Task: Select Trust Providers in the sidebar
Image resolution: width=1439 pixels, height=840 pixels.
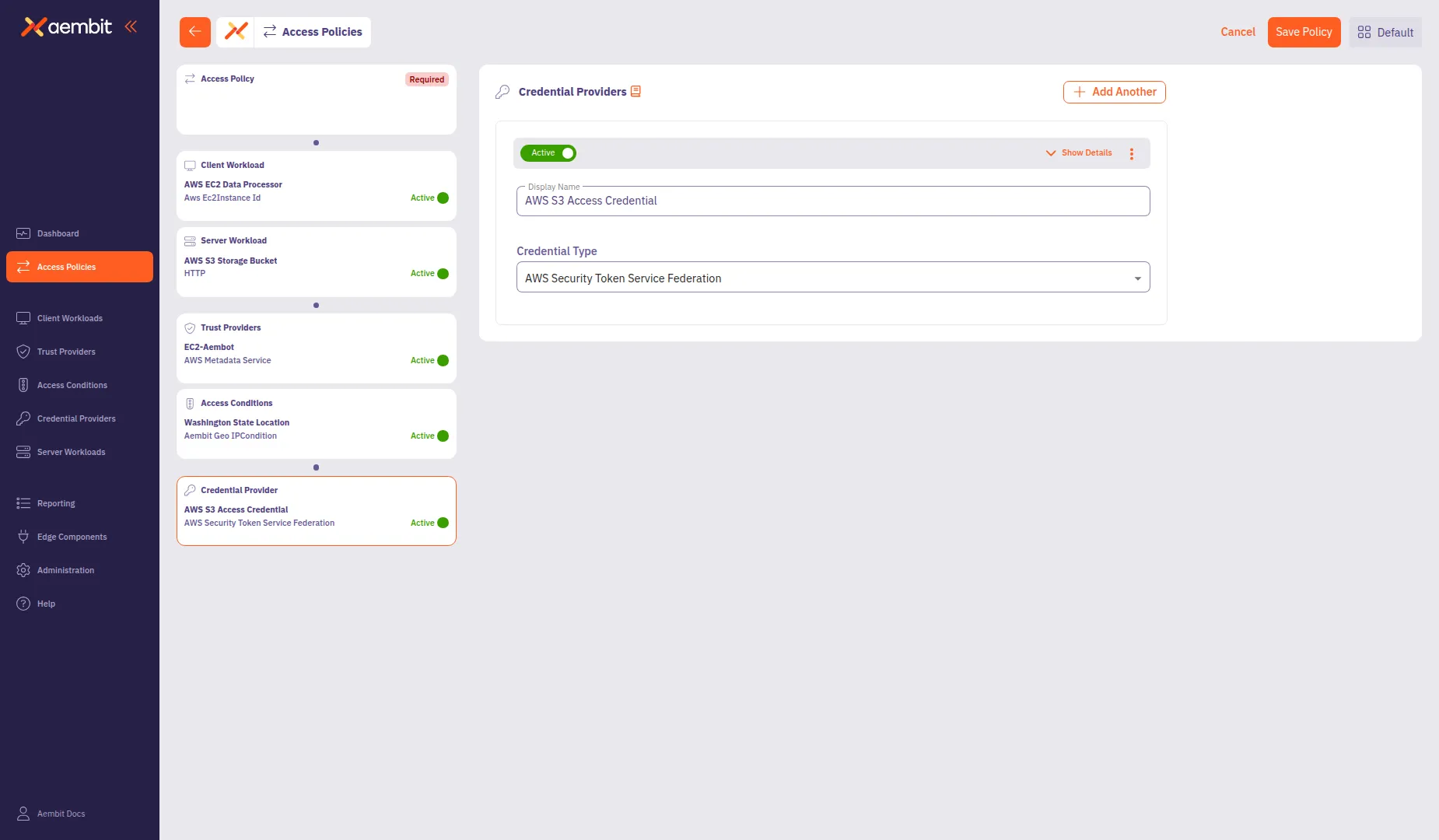Action: pyautogui.click(x=67, y=352)
